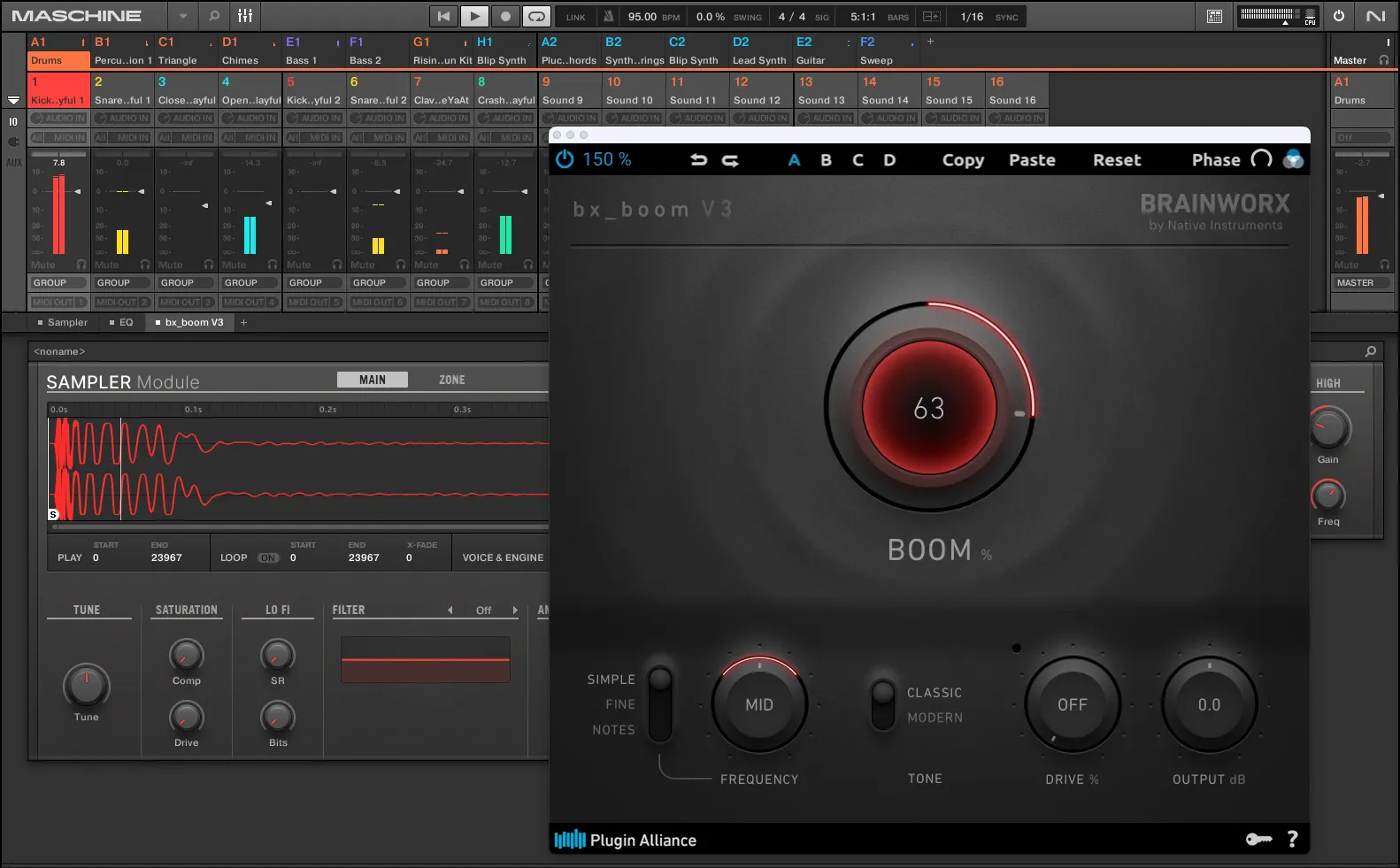This screenshot has width=1400, height=868.
Task: Toggle the metronome icon
Action: (609, 17)
